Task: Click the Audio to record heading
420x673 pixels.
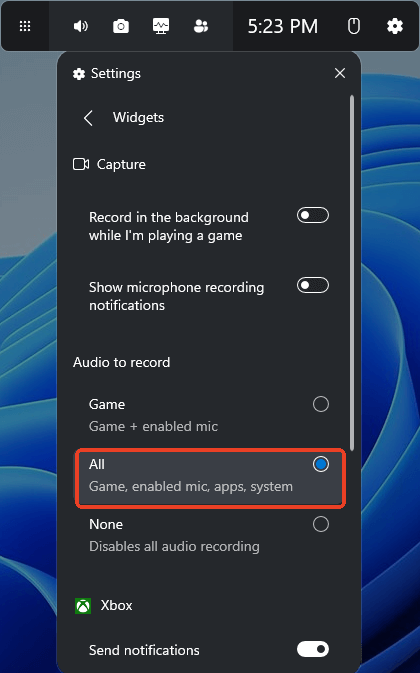Action: click(x=121, y=363)
